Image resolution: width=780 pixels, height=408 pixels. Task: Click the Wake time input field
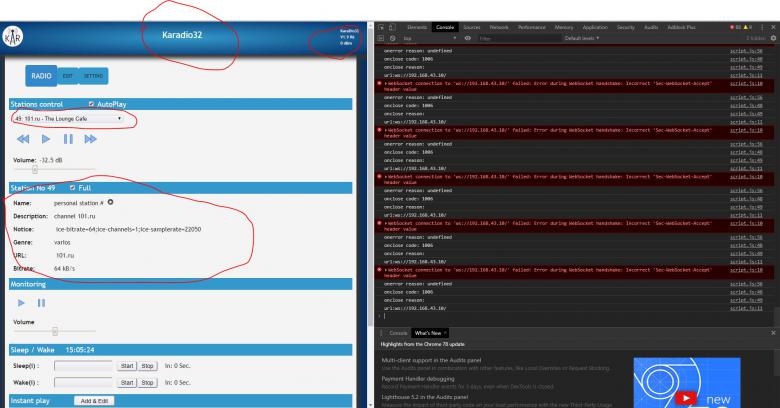click(84, 383)
